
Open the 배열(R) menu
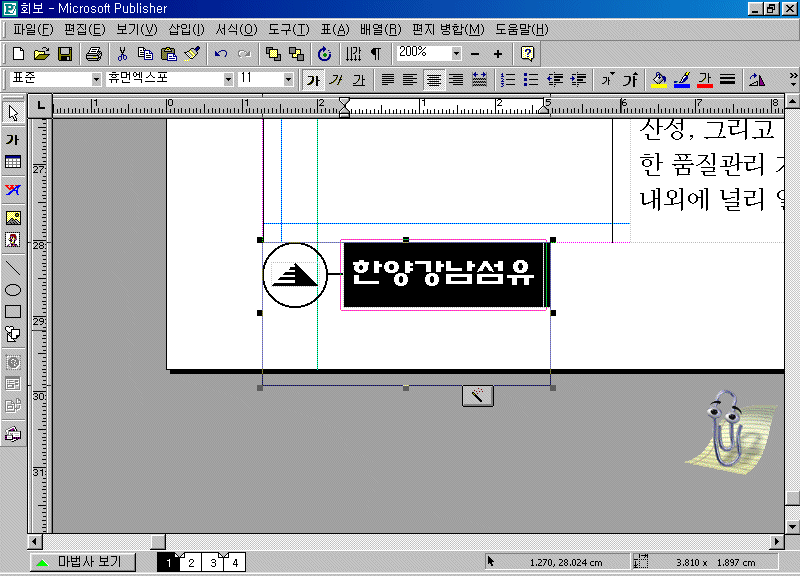pos(381,29)
